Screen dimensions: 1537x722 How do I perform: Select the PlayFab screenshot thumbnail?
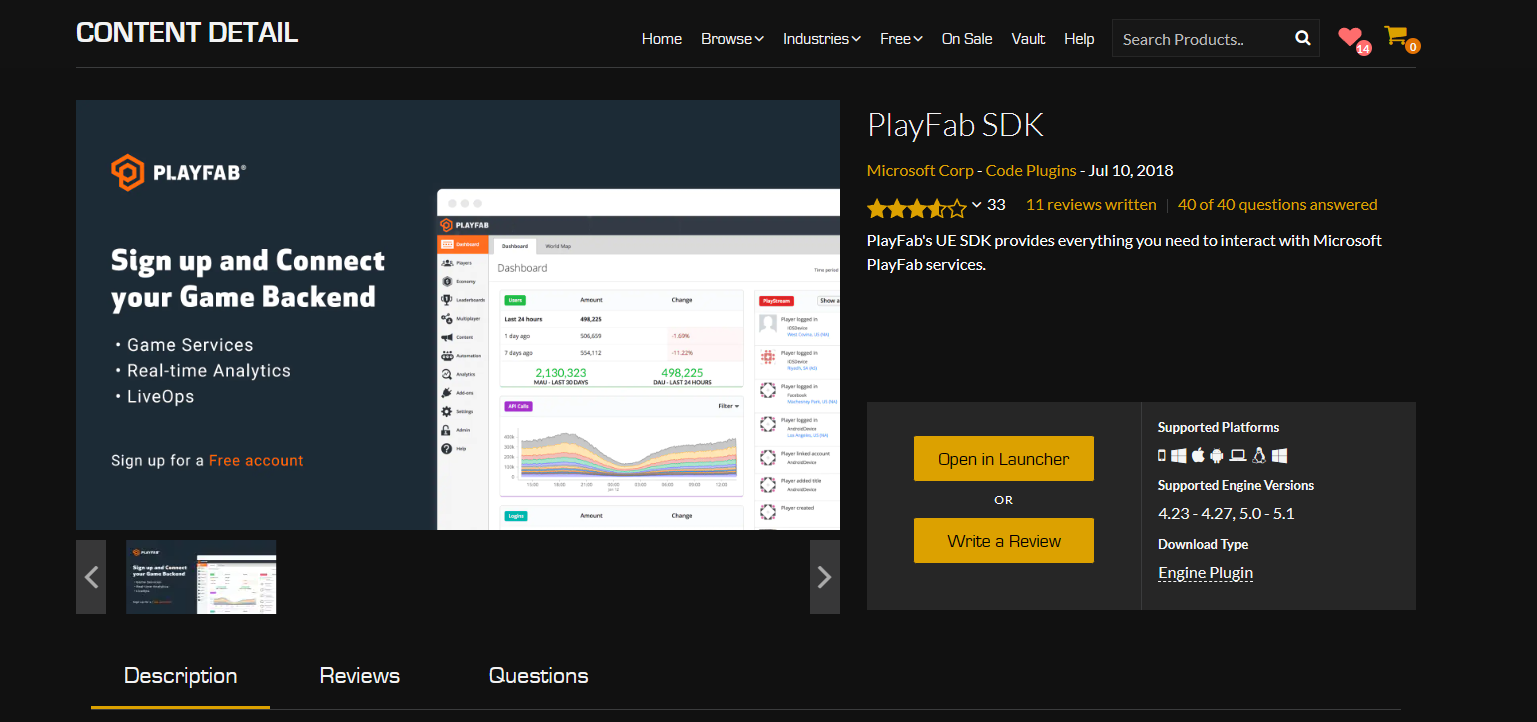(201, 577)
